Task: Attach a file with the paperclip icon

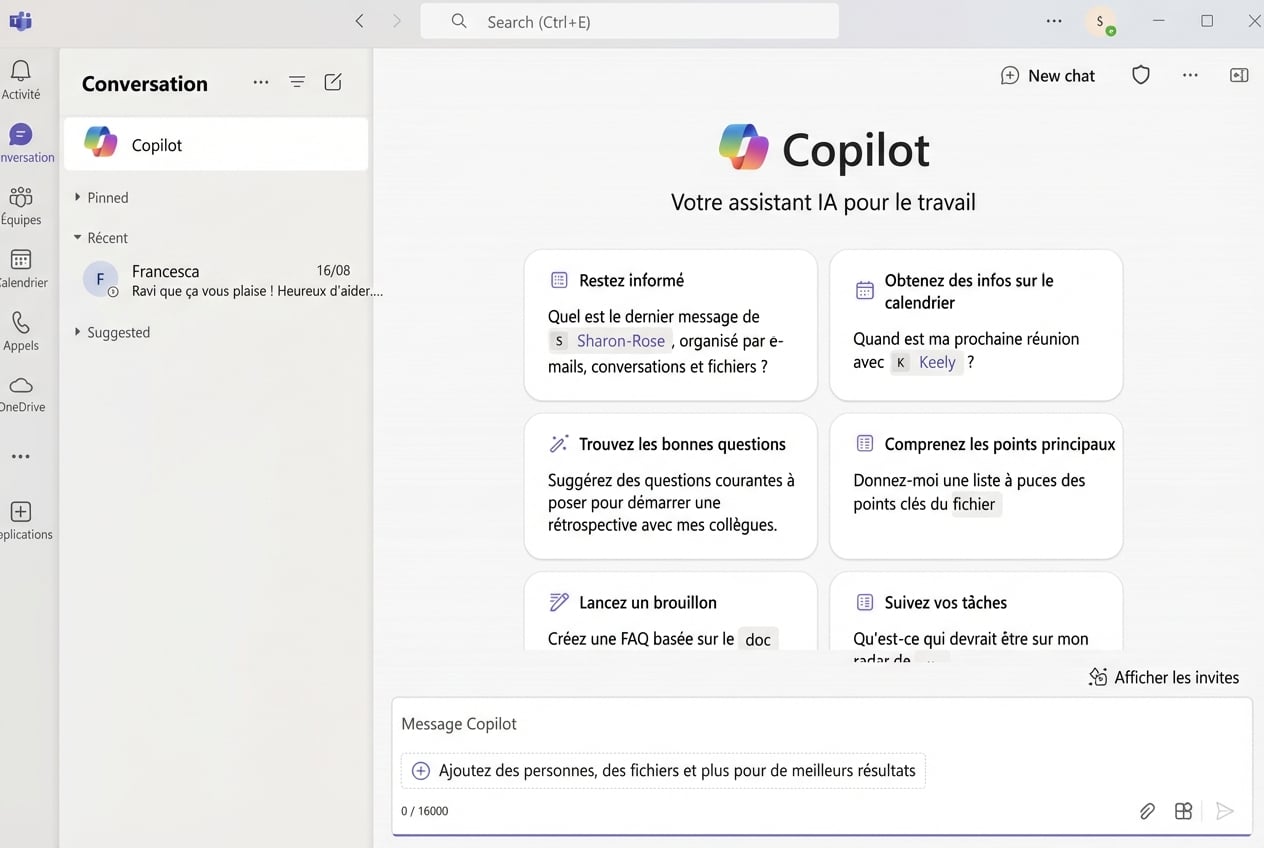Action: click(1146, 811)
